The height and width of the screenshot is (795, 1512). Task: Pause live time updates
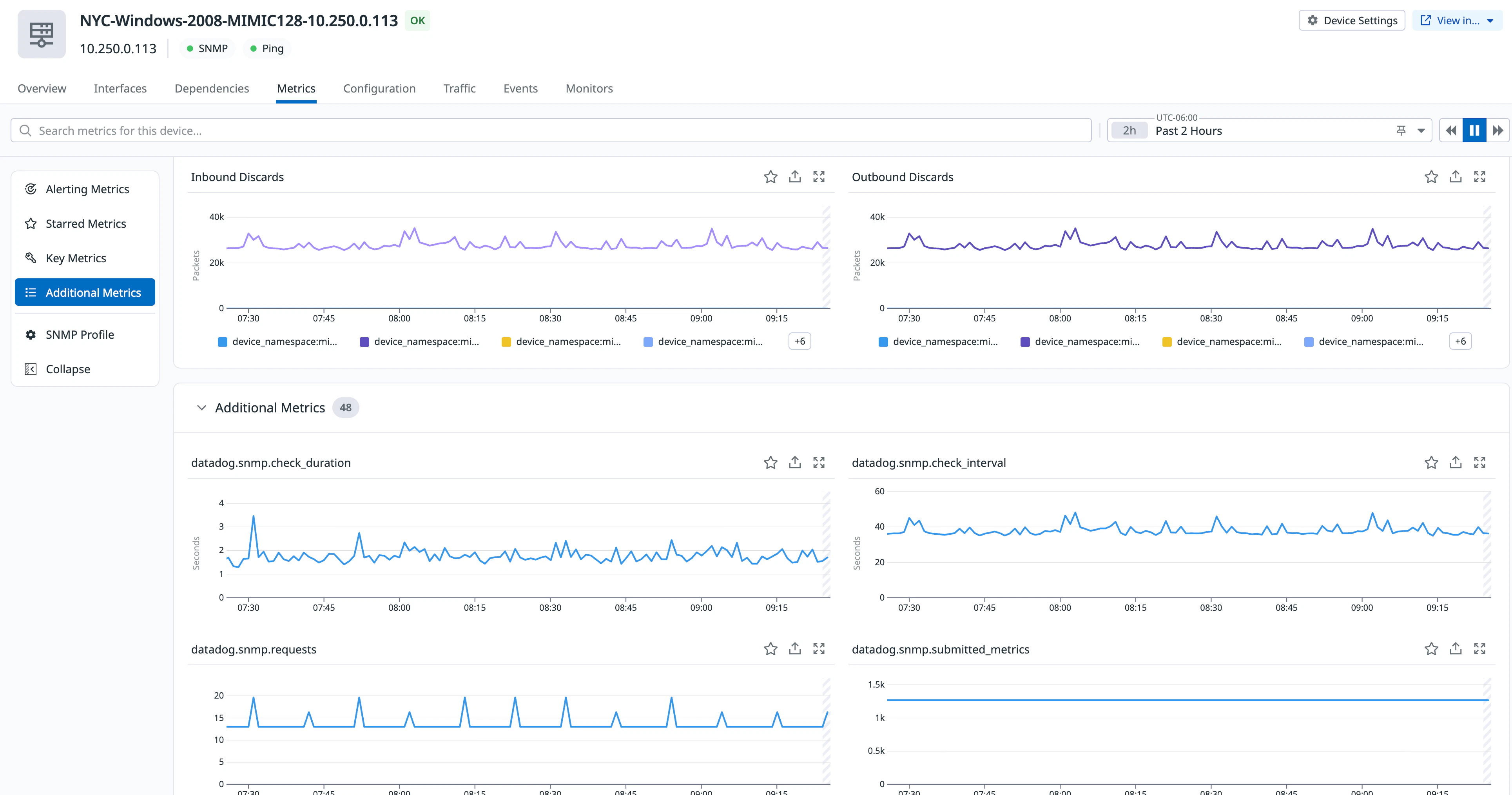click(1474, 131)
